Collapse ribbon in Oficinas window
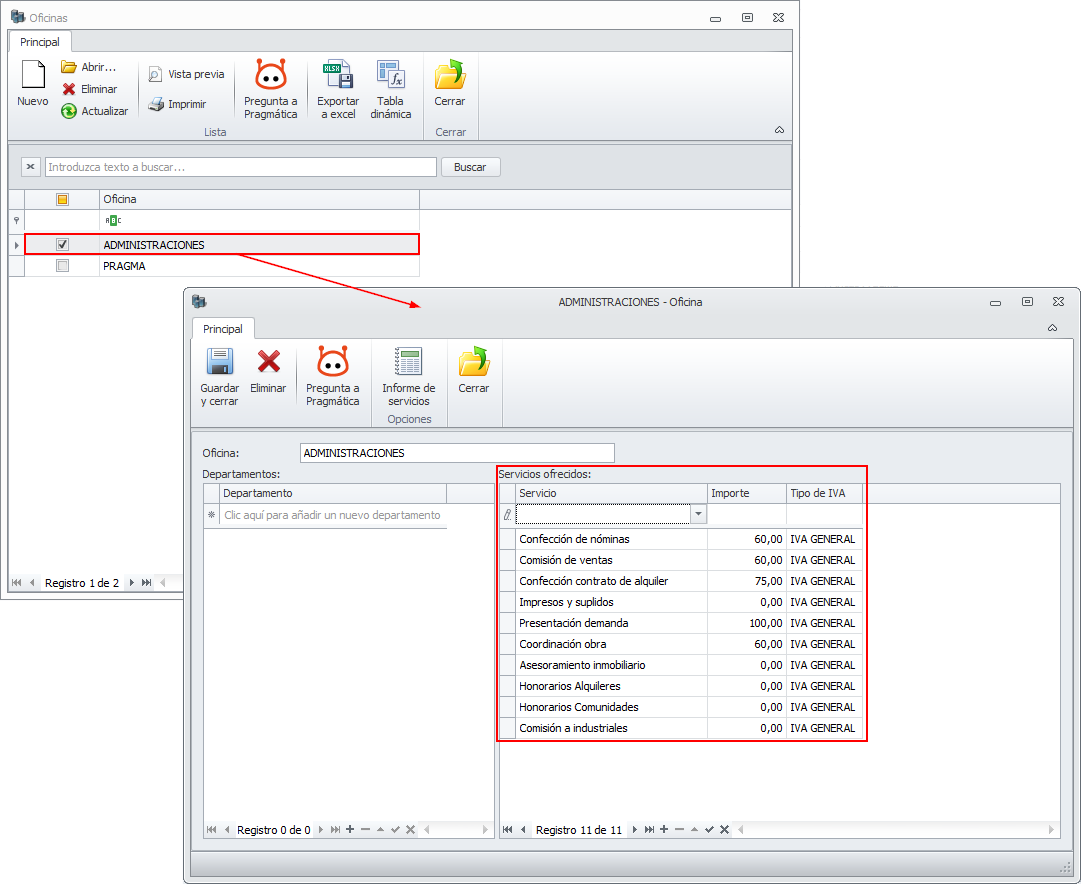This screenshot has width=1081, height=884. click(779, 130)
